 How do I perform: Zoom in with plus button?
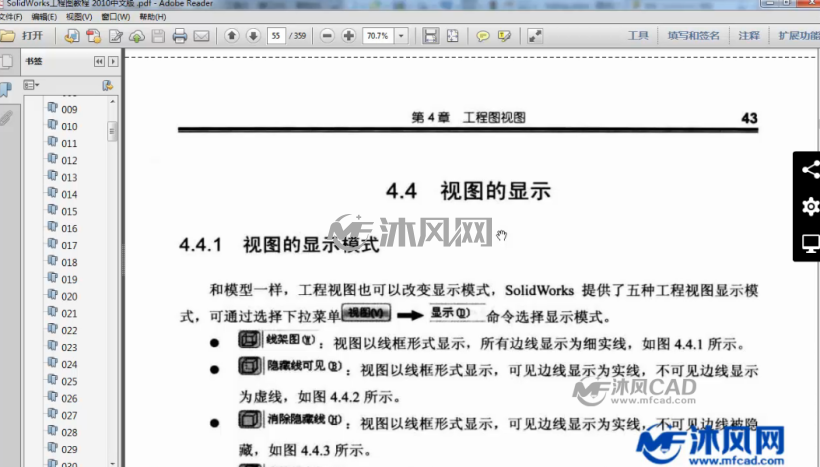348,36
